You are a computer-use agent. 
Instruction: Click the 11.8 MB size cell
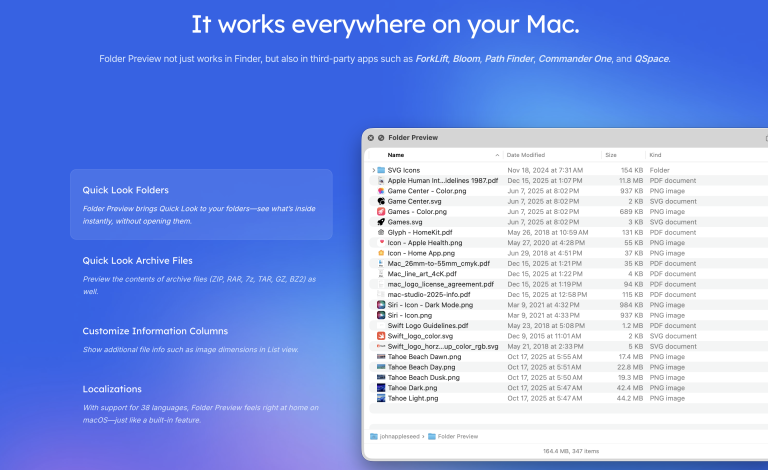click(x=631, y=181)
